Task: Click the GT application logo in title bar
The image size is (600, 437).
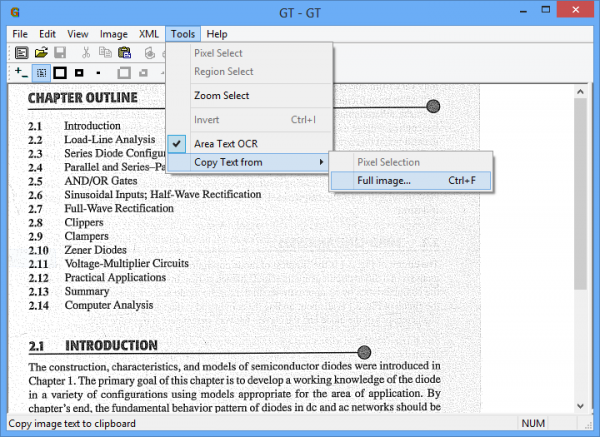Action: coord(15,13)
